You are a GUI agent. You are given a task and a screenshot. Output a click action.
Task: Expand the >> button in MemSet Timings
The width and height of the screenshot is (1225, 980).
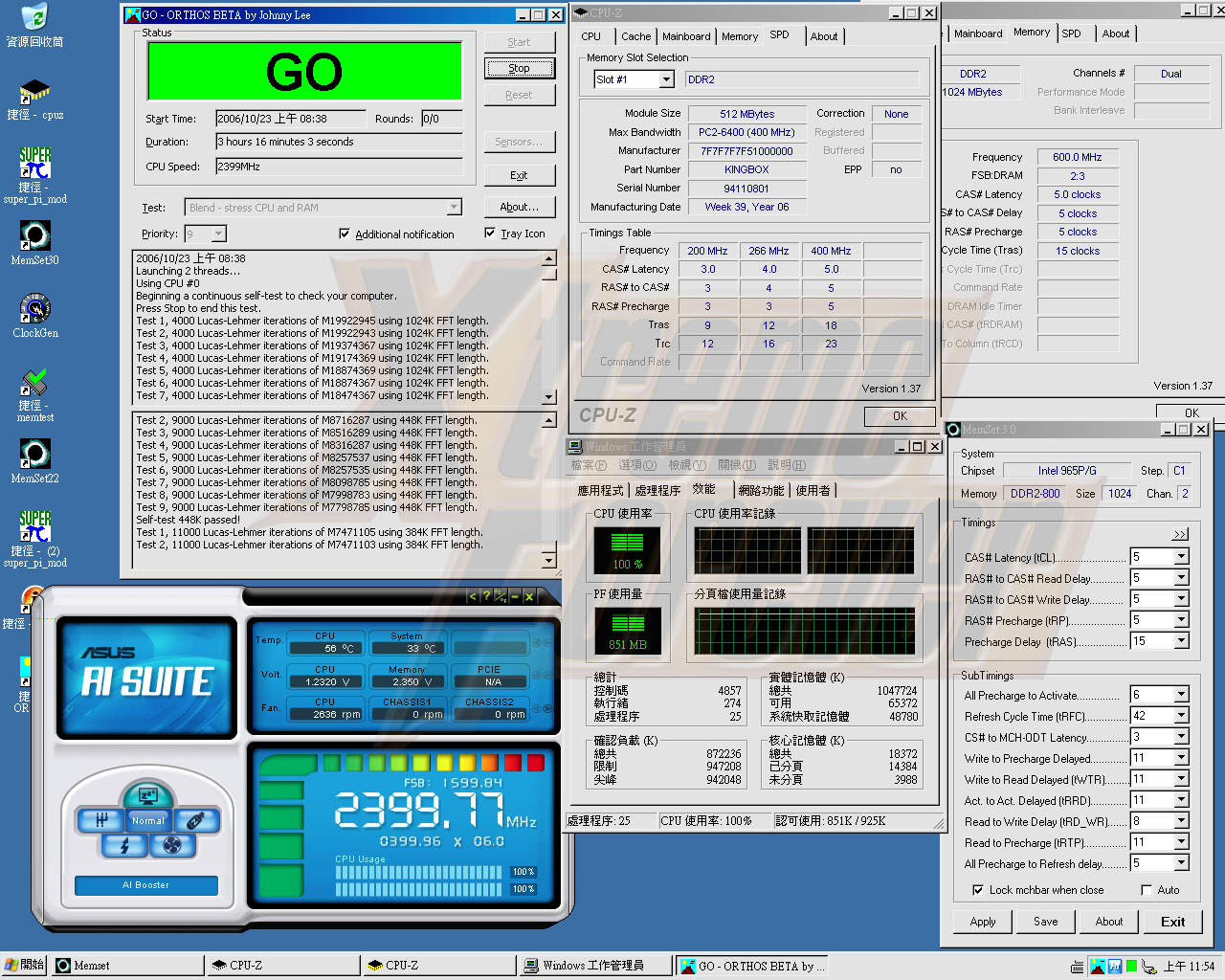point(1180,534)
